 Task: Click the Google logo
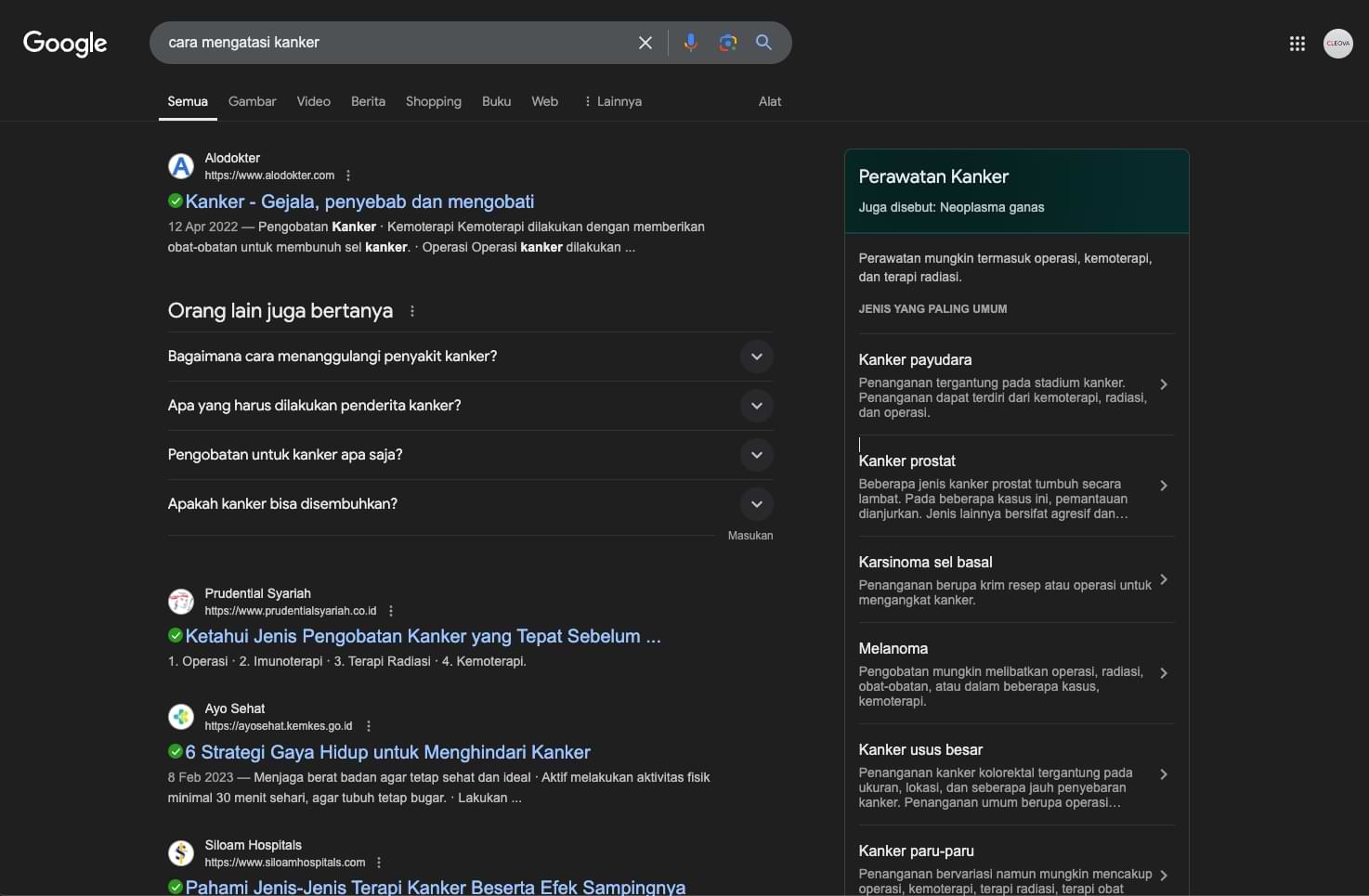[65, 44]
